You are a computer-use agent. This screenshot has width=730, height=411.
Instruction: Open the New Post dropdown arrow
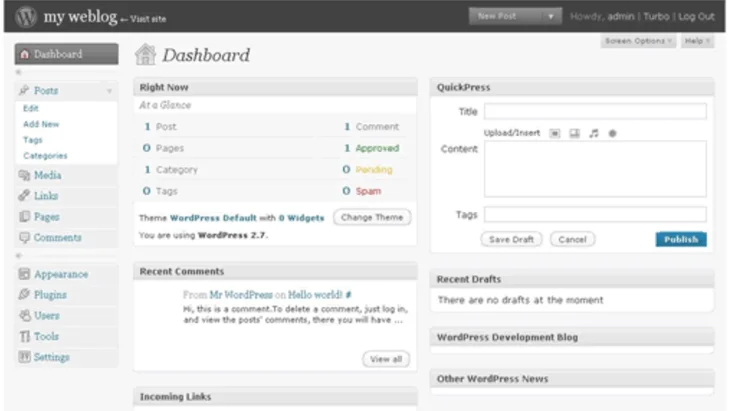551,16
